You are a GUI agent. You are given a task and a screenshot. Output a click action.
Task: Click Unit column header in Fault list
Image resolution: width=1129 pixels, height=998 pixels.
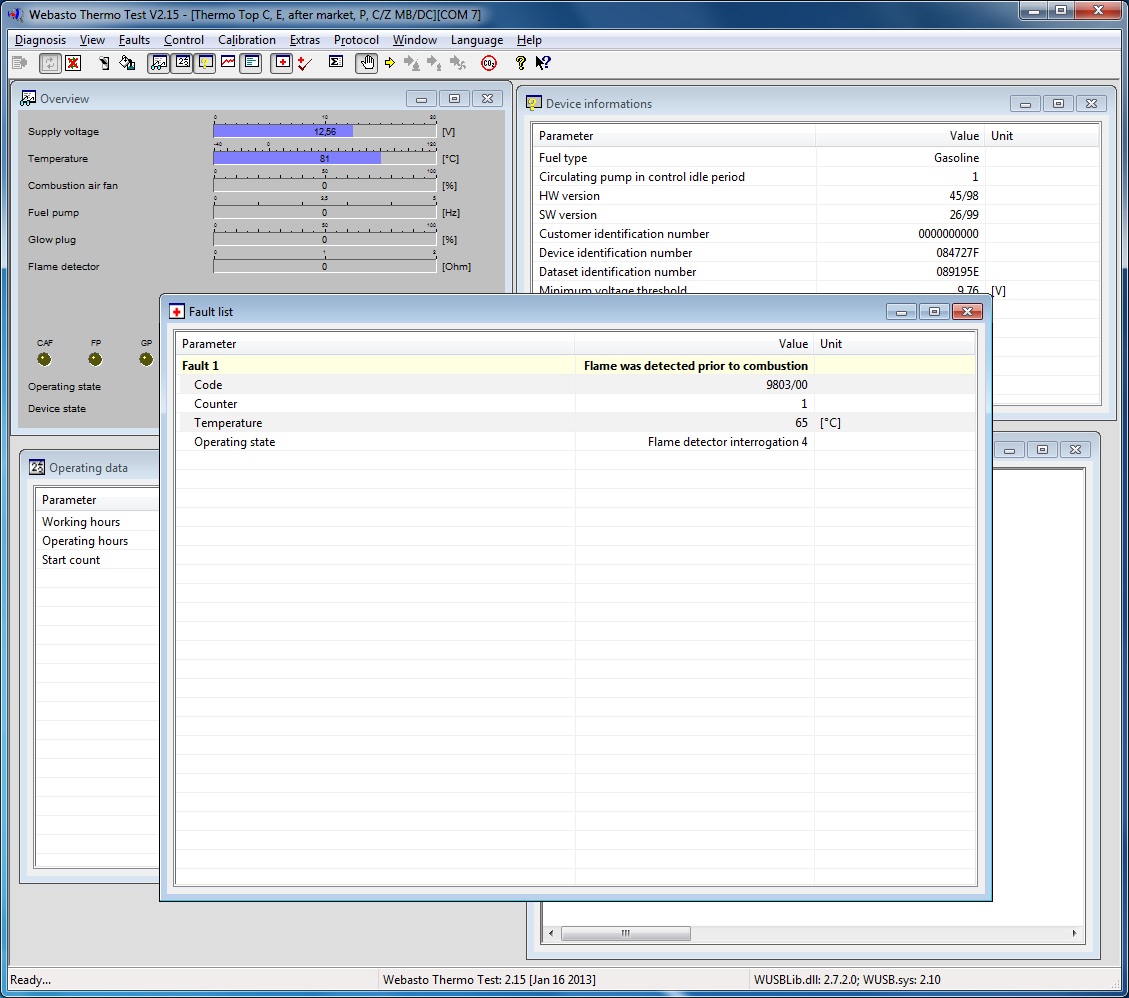pos(895,344)
